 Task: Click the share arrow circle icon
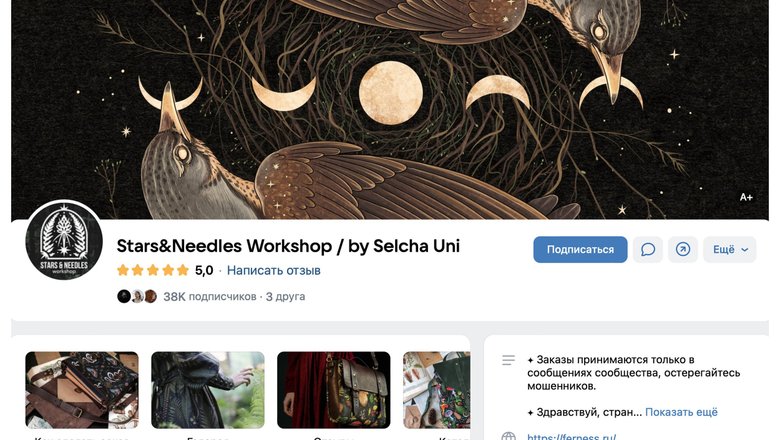tap(682, 249)
